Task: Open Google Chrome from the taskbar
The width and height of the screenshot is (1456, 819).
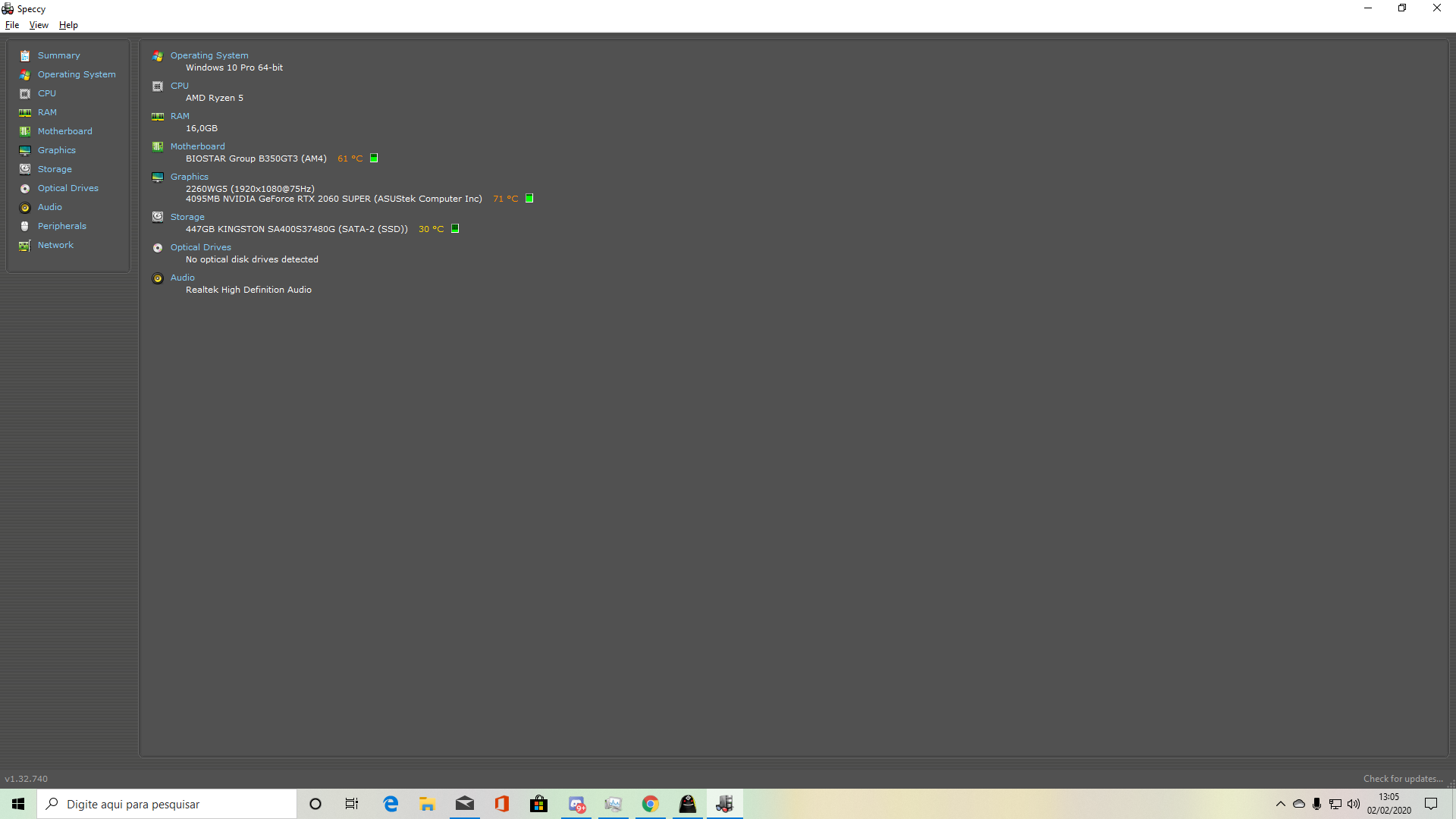Action: (651, 804)
